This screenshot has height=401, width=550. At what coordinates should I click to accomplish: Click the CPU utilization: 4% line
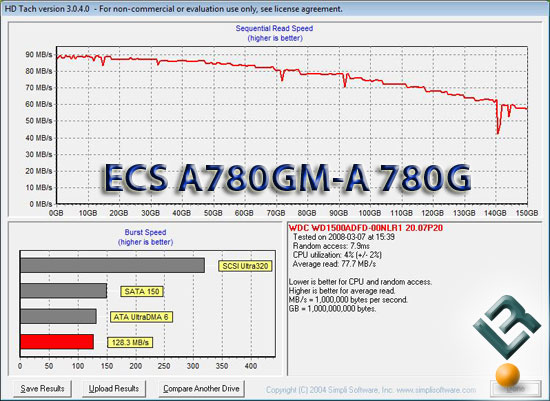[337, 255]
